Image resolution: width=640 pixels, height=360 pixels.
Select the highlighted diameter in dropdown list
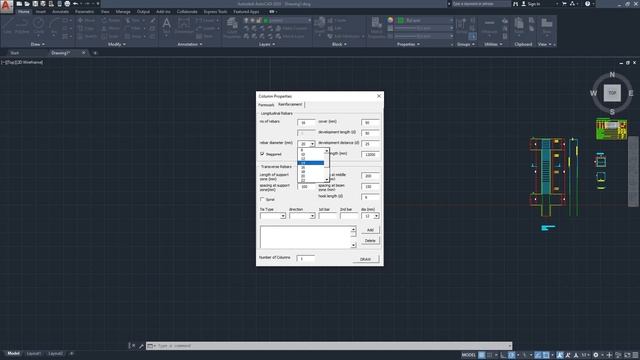311,163
